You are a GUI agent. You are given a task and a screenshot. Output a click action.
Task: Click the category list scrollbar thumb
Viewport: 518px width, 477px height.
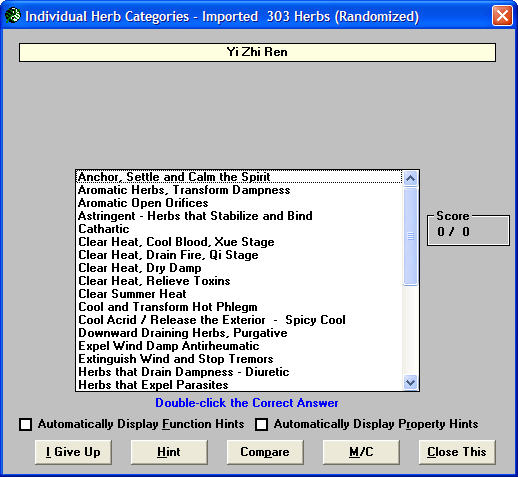pos(410,236)
